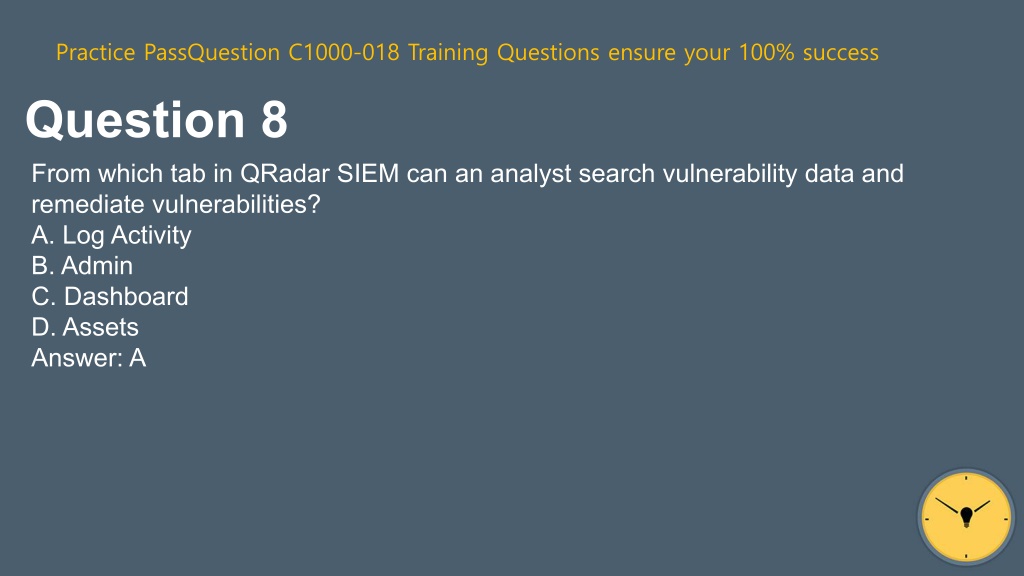Click the 'Answer: A' line
1024x576 pixels.
tap(89, 358)
